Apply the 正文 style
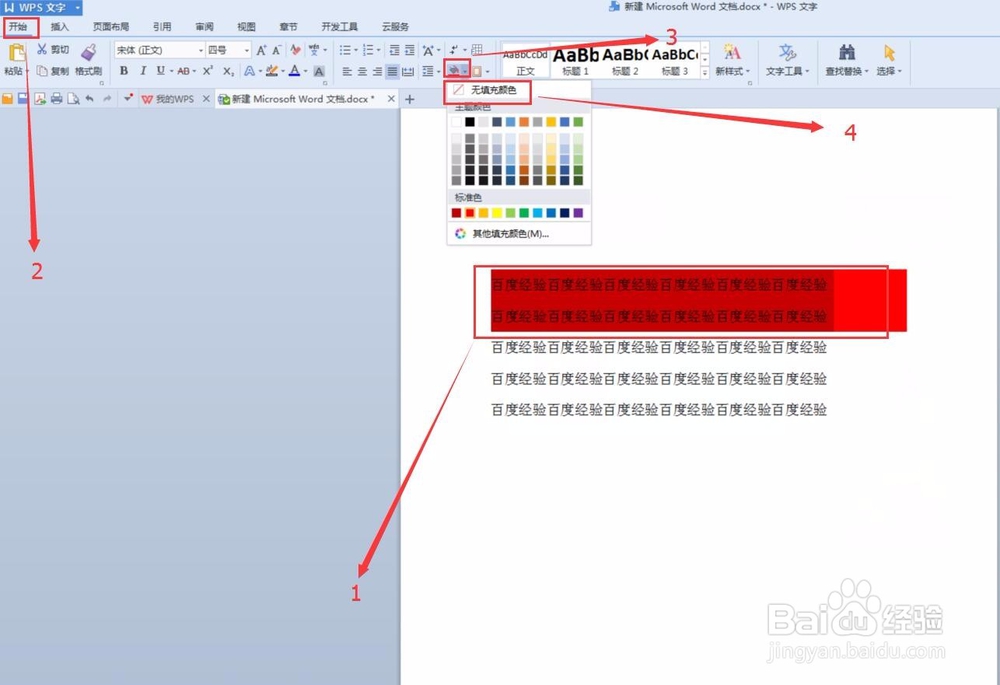Image resolution: width=1000 pixels, height=685 pixels. pos(525,61)
